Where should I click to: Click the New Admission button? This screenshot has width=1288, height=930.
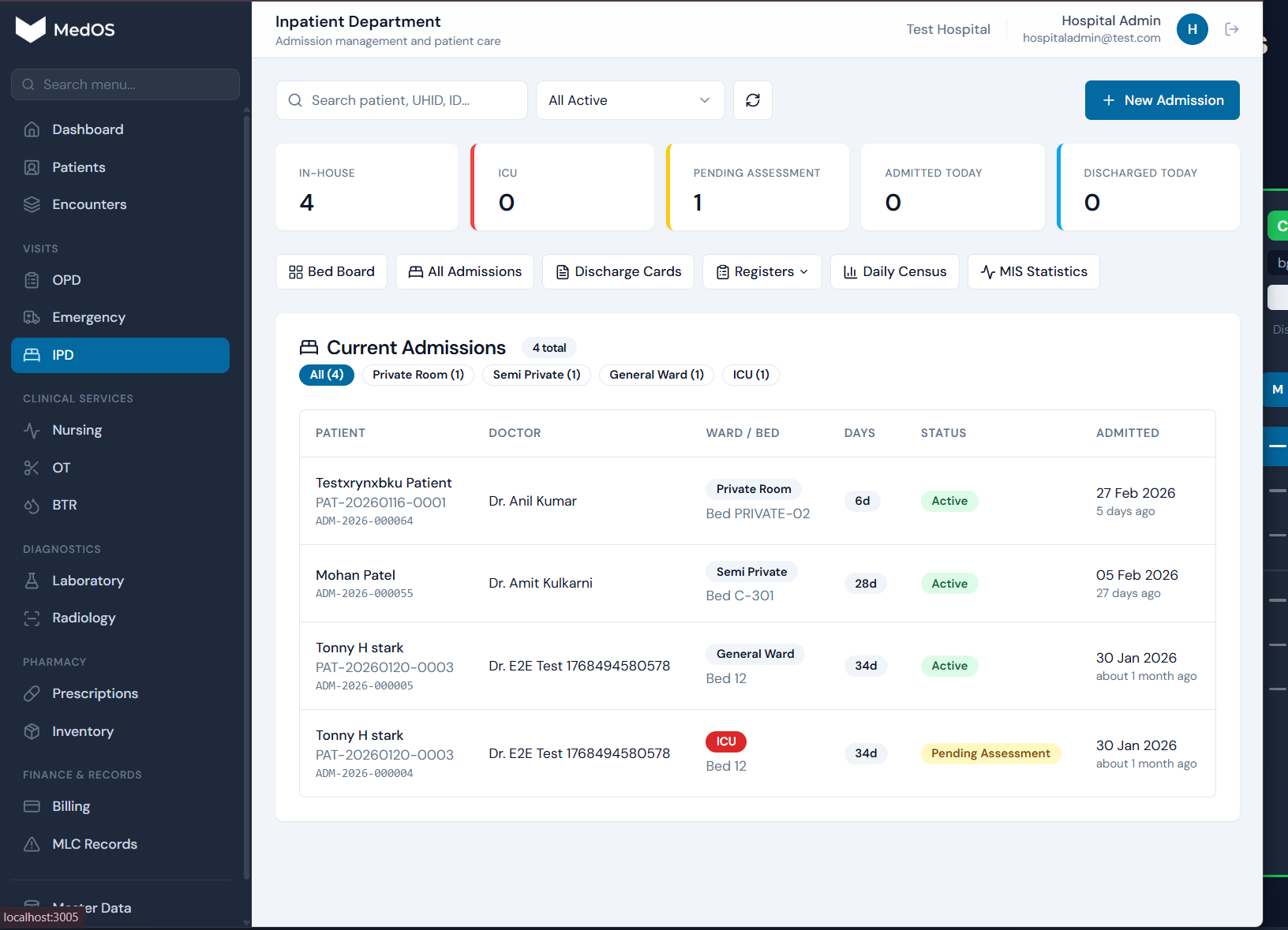(1162, 100)
